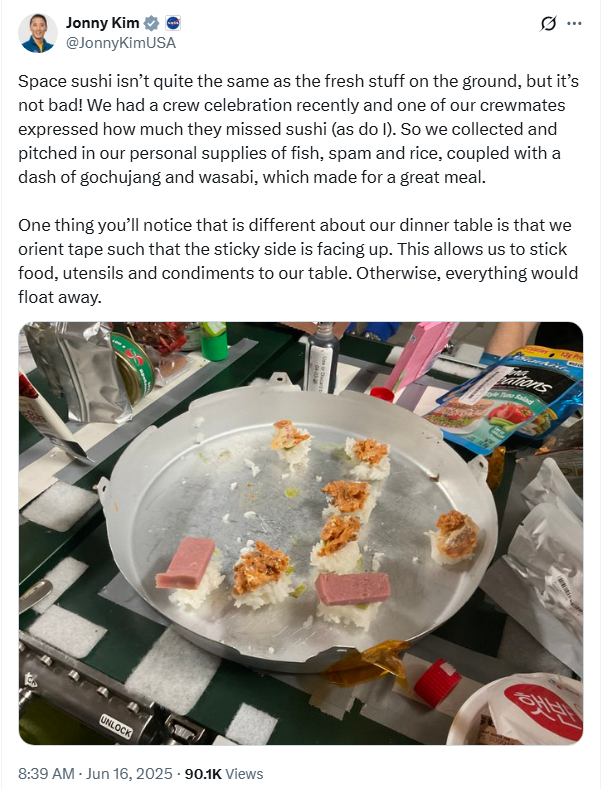The image size is (601, 789).
Task: Open the @JonnyKimUSA handle link
Action: coord(121,43)
